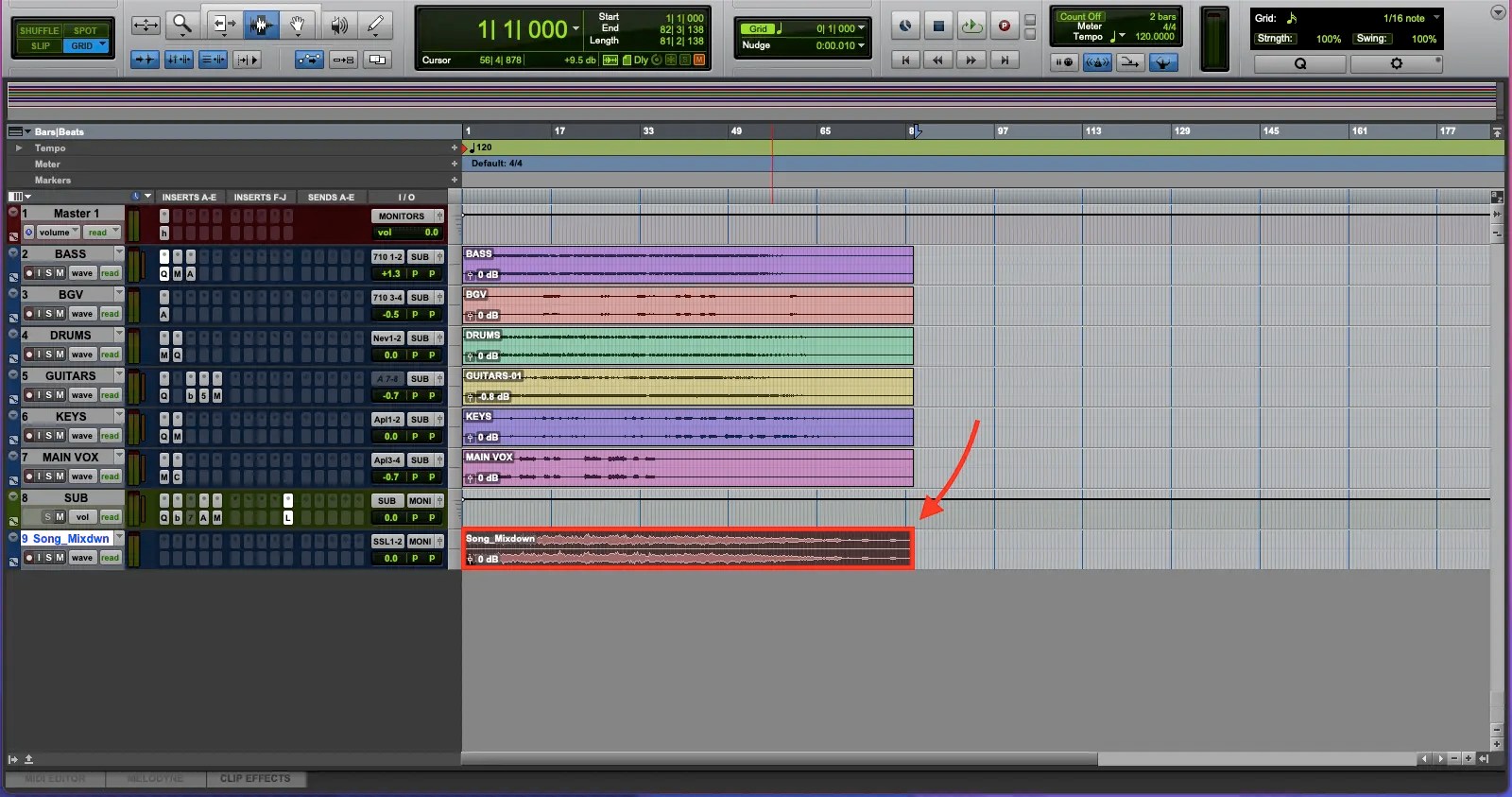Enable SHUFFLE edit mode
Viewport: 1512px width, 797px height.
pos(39,30)
